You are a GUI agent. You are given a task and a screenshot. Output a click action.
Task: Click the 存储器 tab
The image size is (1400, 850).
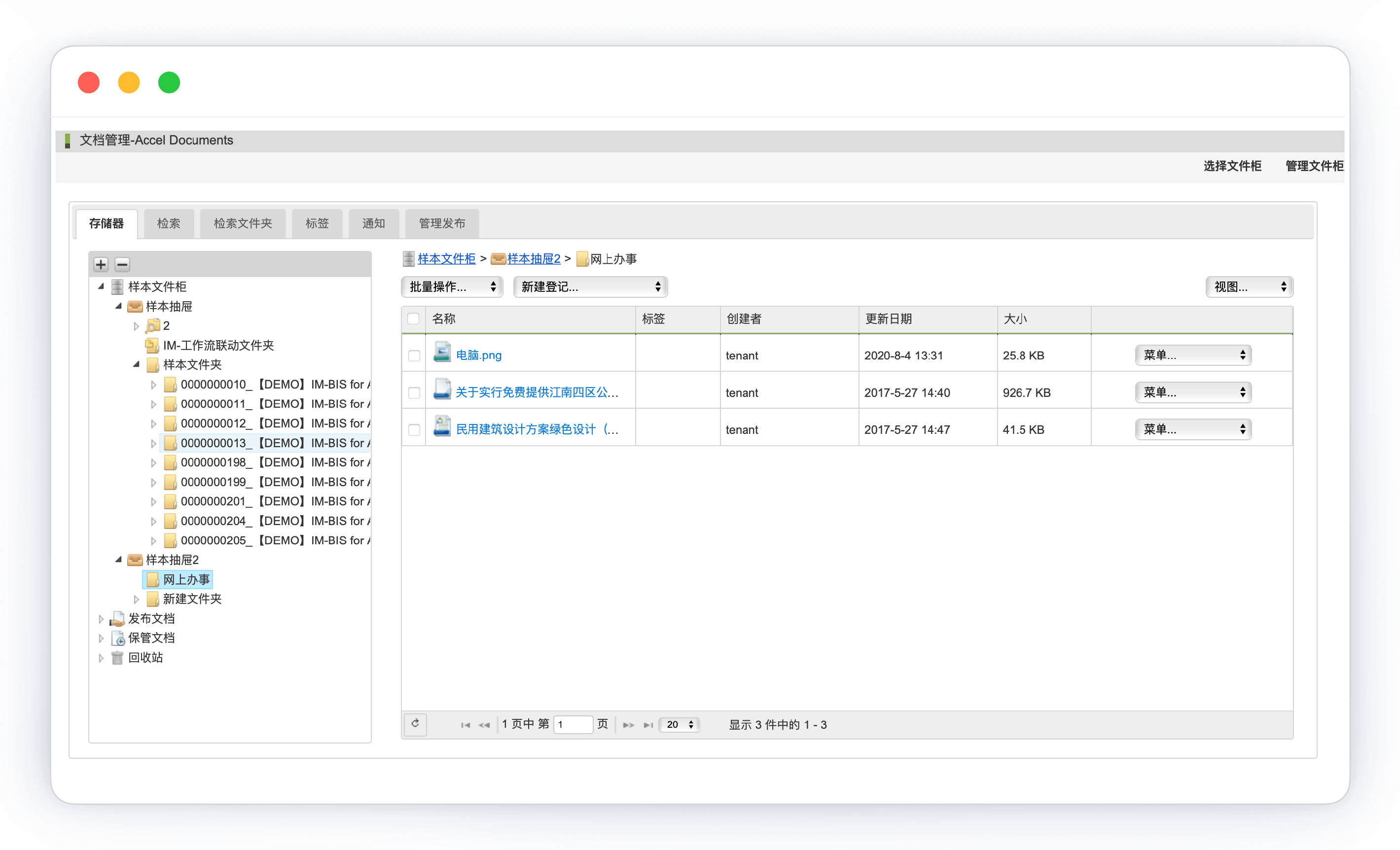point(108,223)
